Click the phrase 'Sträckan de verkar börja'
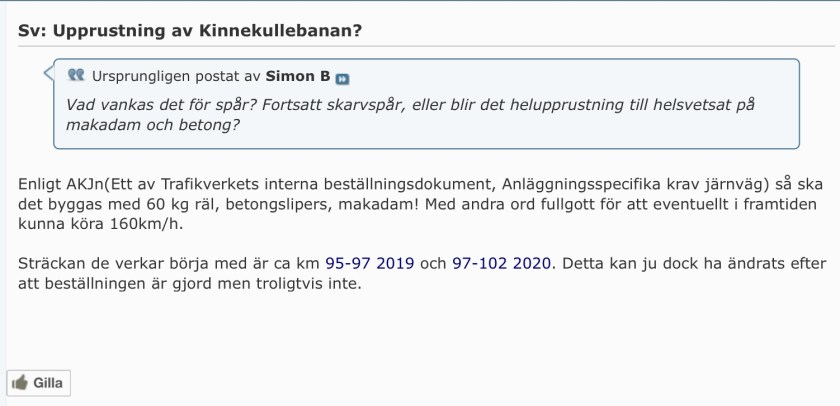 coord(114,265)
